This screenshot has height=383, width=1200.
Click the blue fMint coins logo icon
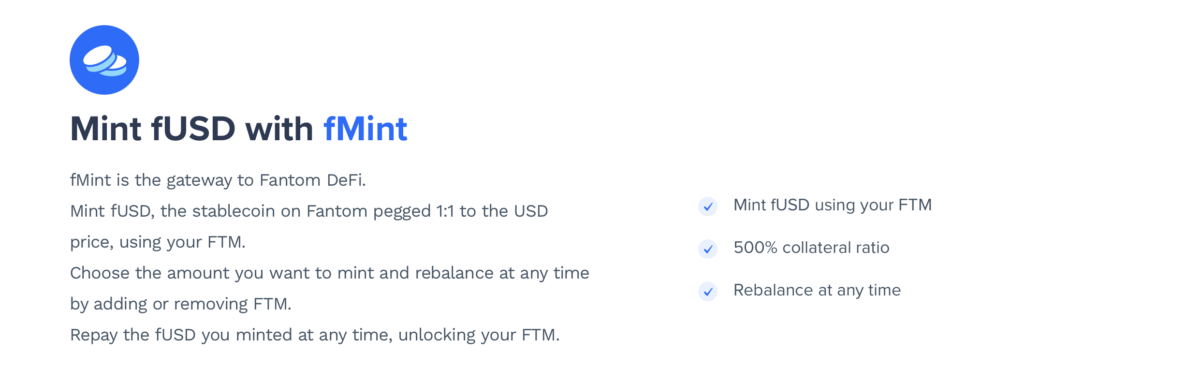104,60
